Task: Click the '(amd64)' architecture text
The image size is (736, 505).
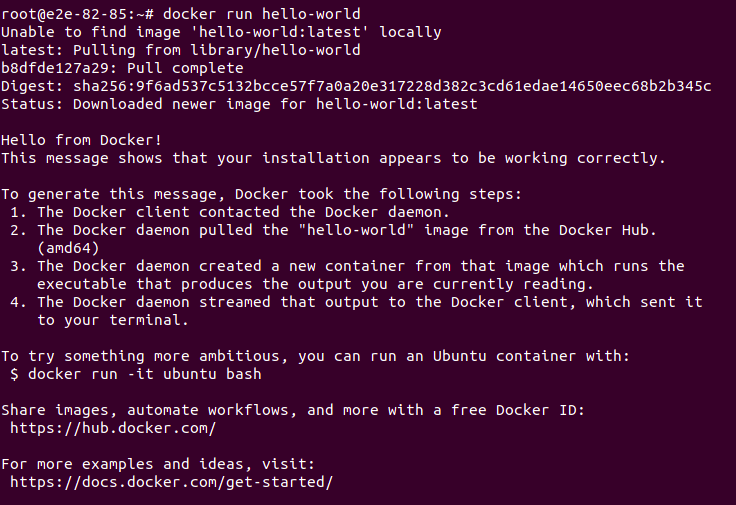Action: coord(68,248)
